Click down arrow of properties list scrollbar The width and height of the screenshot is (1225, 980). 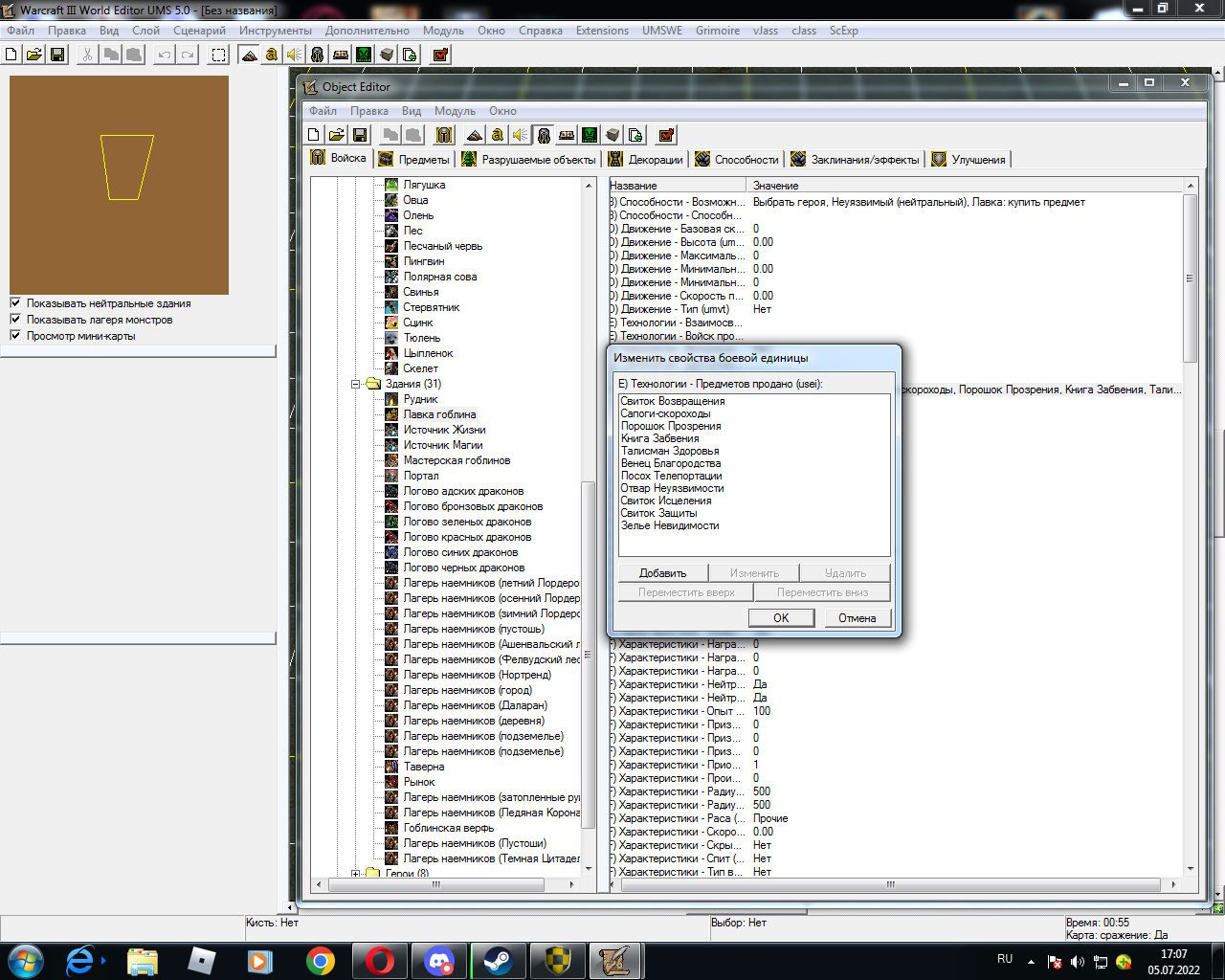1191,869
